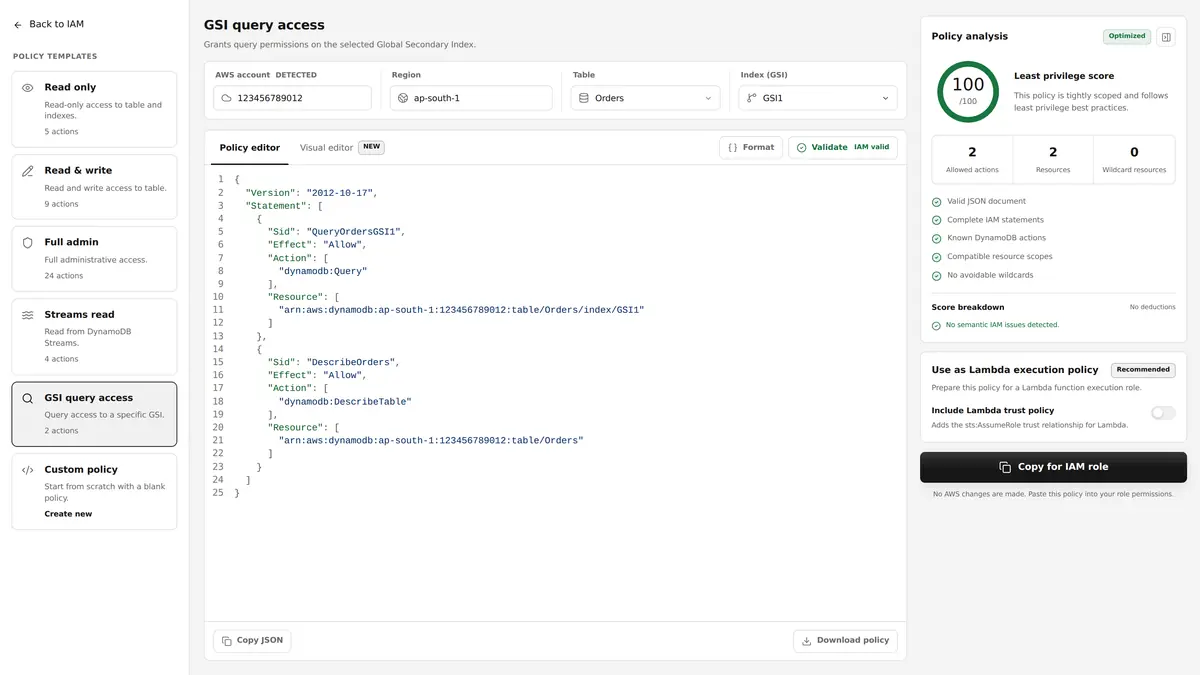Click Create new under Custom policy
The image size is (1200, 675).
coord(68,514)
